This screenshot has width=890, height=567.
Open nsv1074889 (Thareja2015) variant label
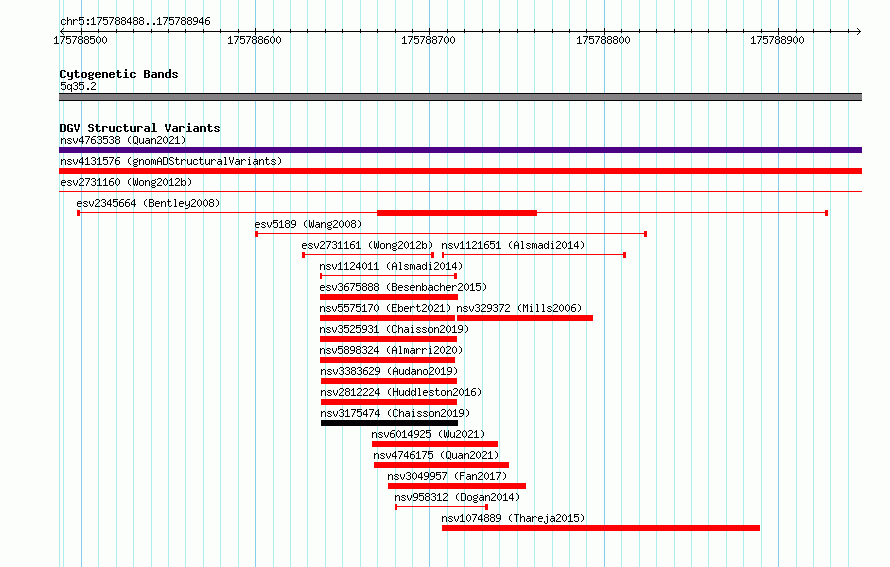(x=513, y=518)
